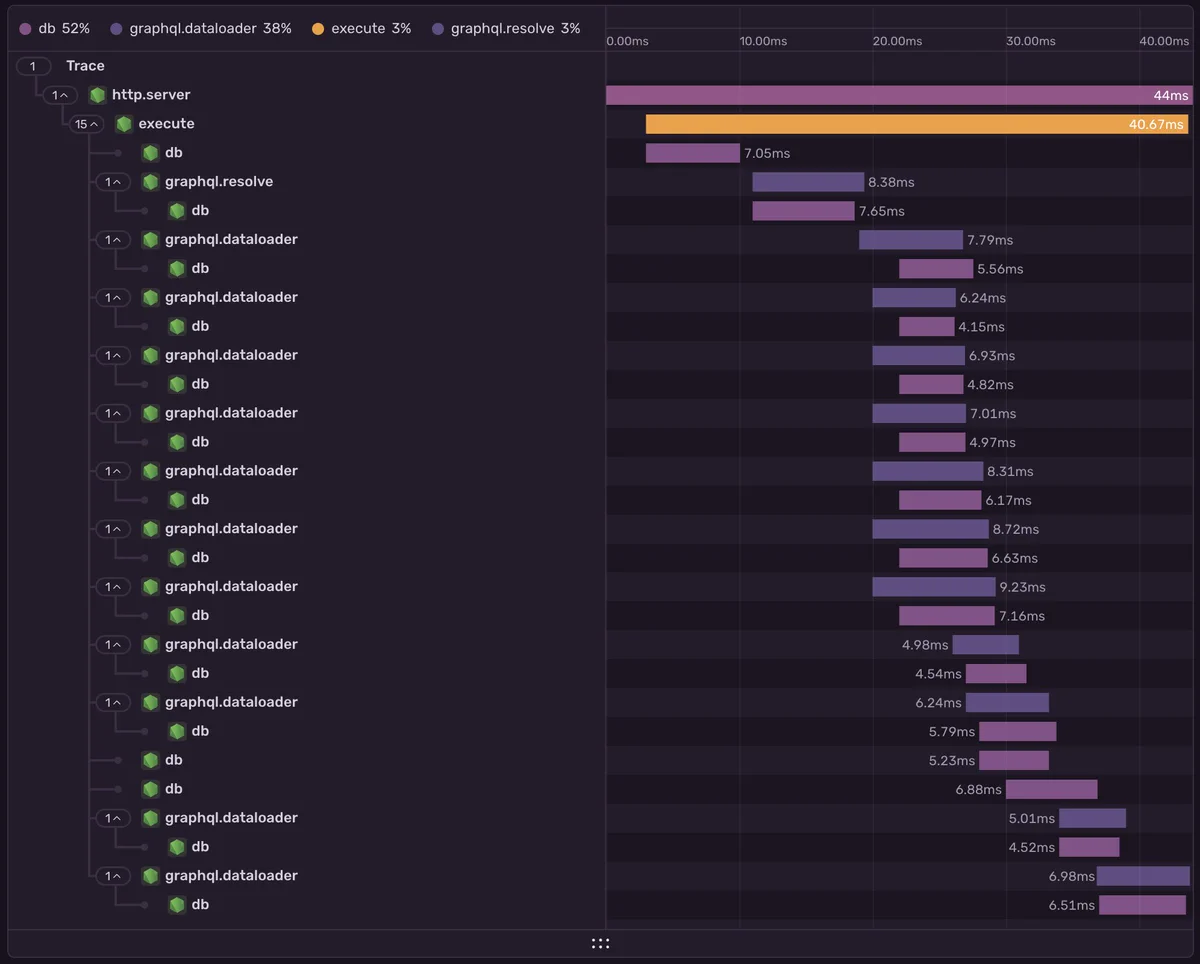Screen dimensions: 1200x964
Task: Click the cube icon of the 7.65ms db row
Action: coord(177,211)
